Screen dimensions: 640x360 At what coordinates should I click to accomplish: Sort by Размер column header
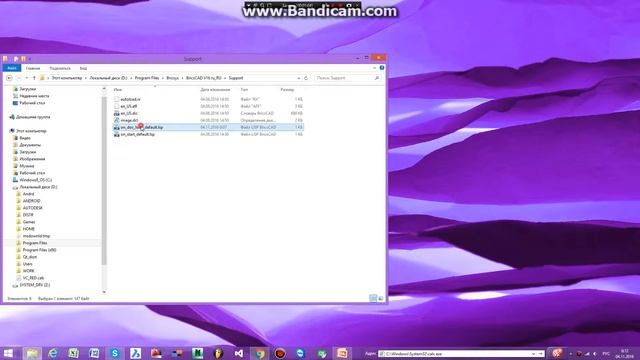pos(287,89)
